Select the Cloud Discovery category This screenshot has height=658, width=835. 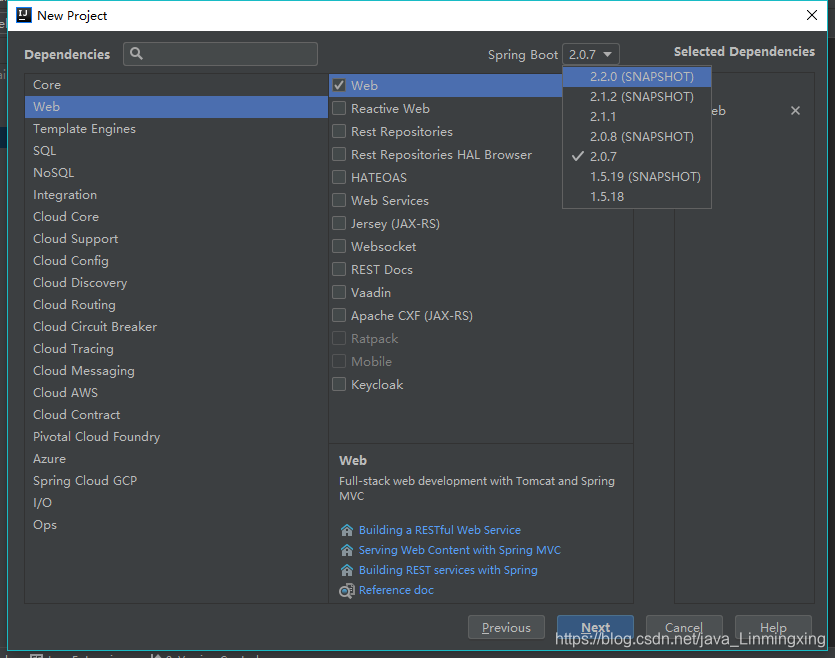(176, 283)
